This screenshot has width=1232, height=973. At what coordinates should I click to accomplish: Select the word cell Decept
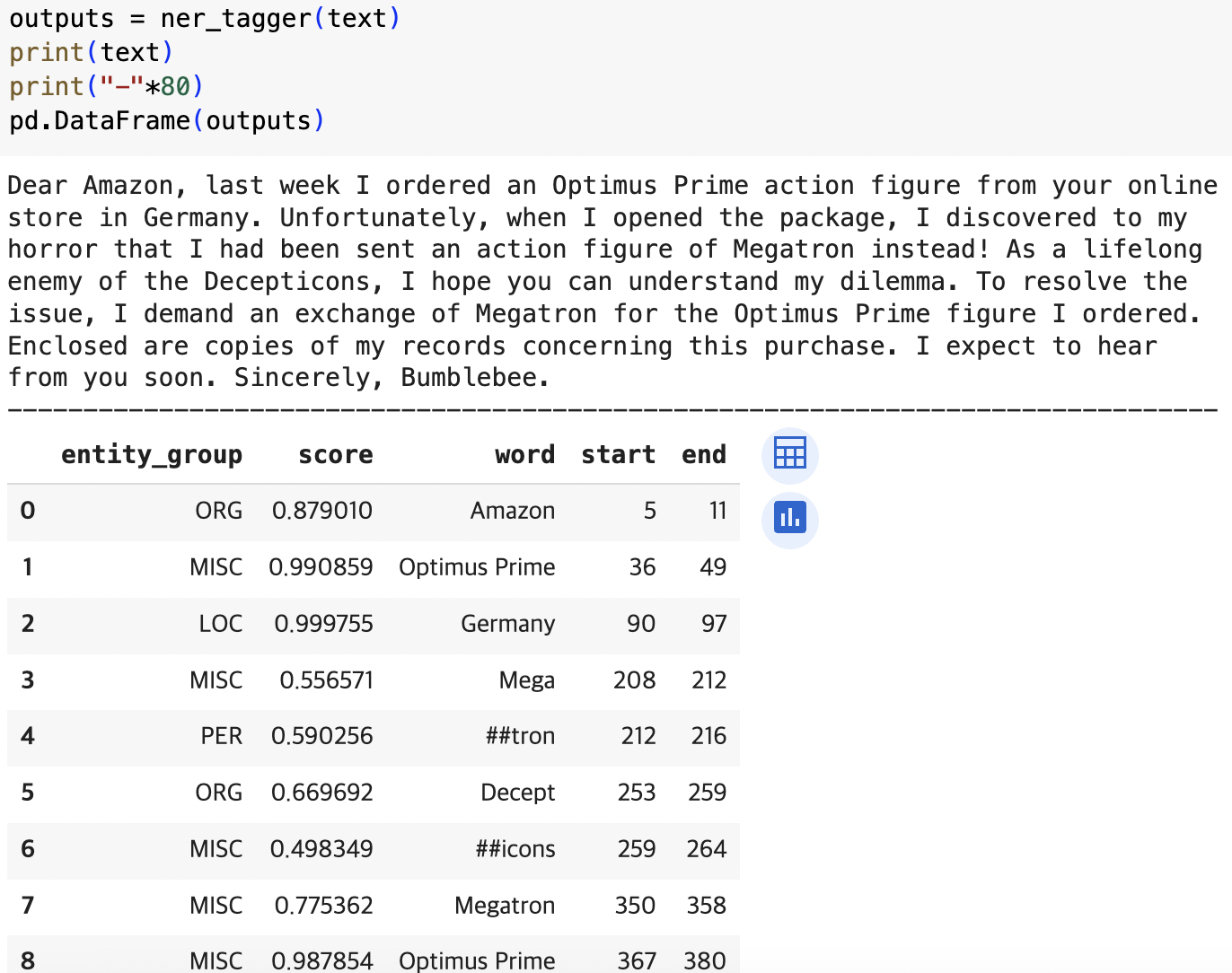[x=517, y=793]
